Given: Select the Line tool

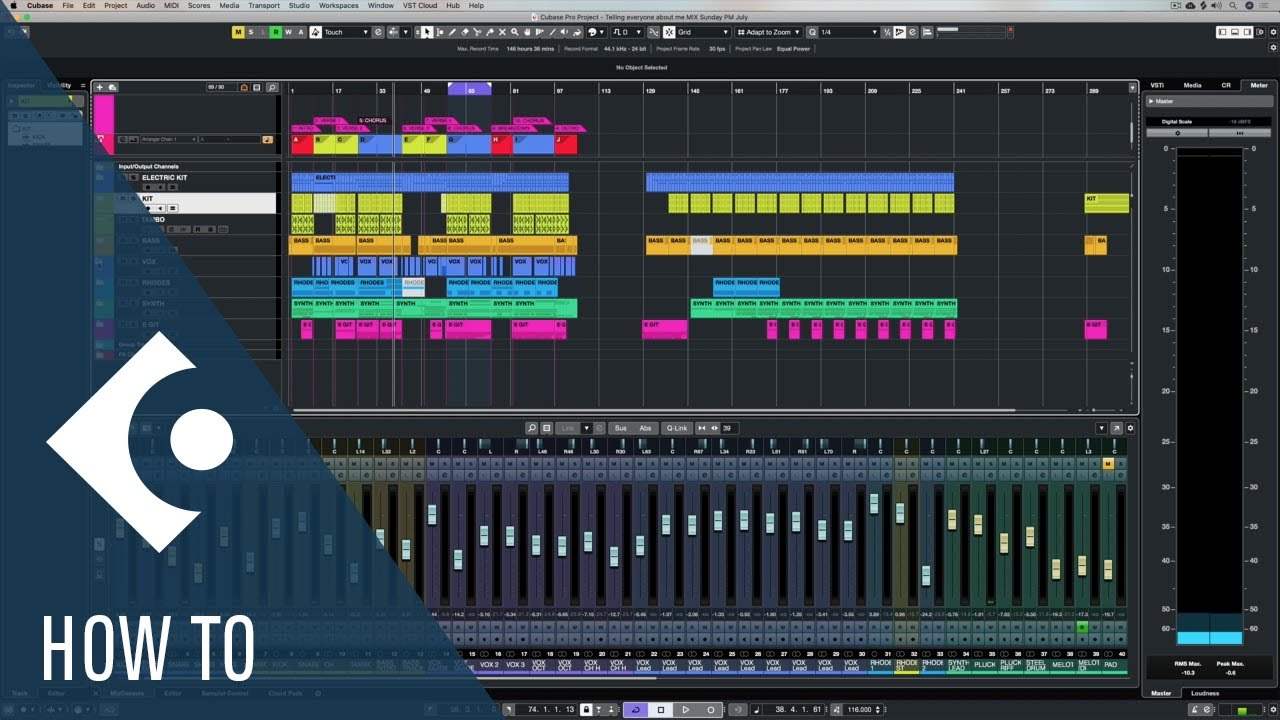Looking at the screenshot, I should [552, 32].
